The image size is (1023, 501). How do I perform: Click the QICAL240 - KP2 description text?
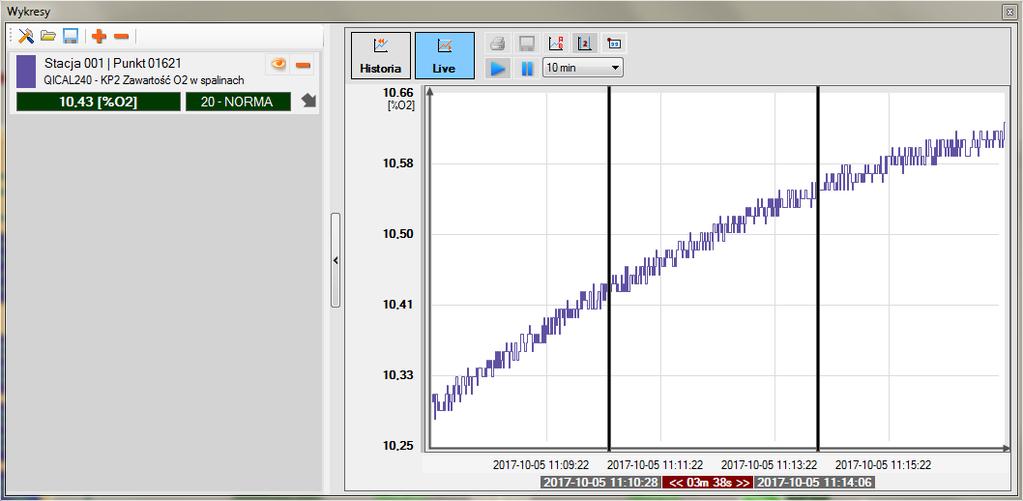coord(144,80)
